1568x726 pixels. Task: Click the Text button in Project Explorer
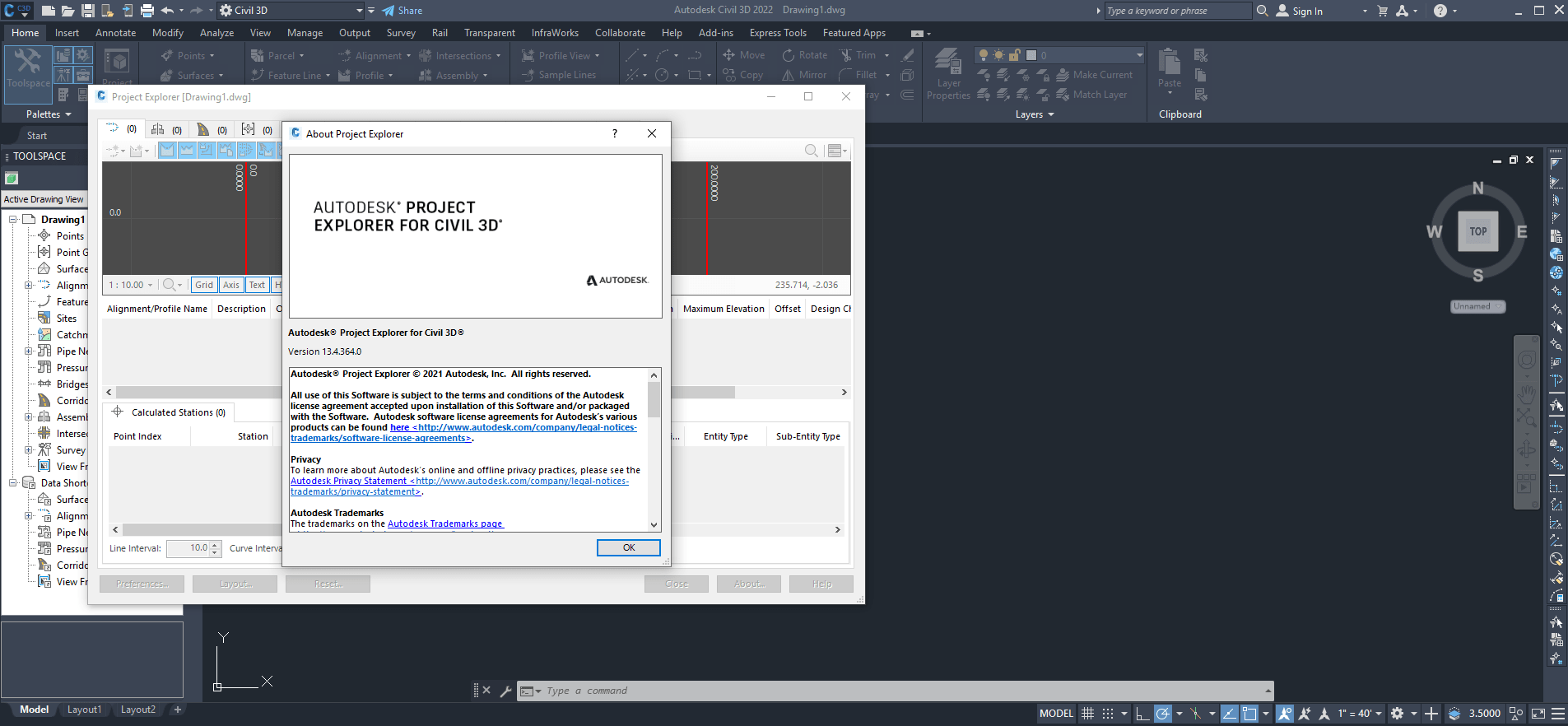pyautogui.click(x=257, y=285)
